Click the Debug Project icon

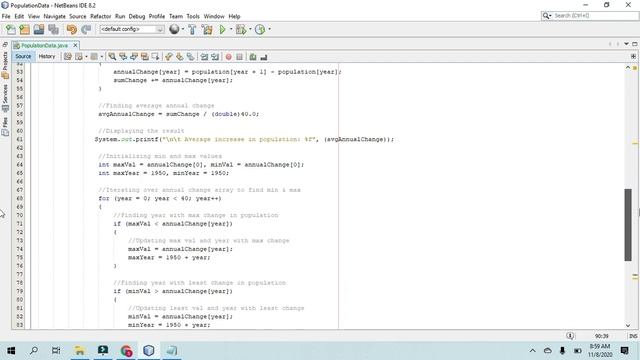coord(241,29)
